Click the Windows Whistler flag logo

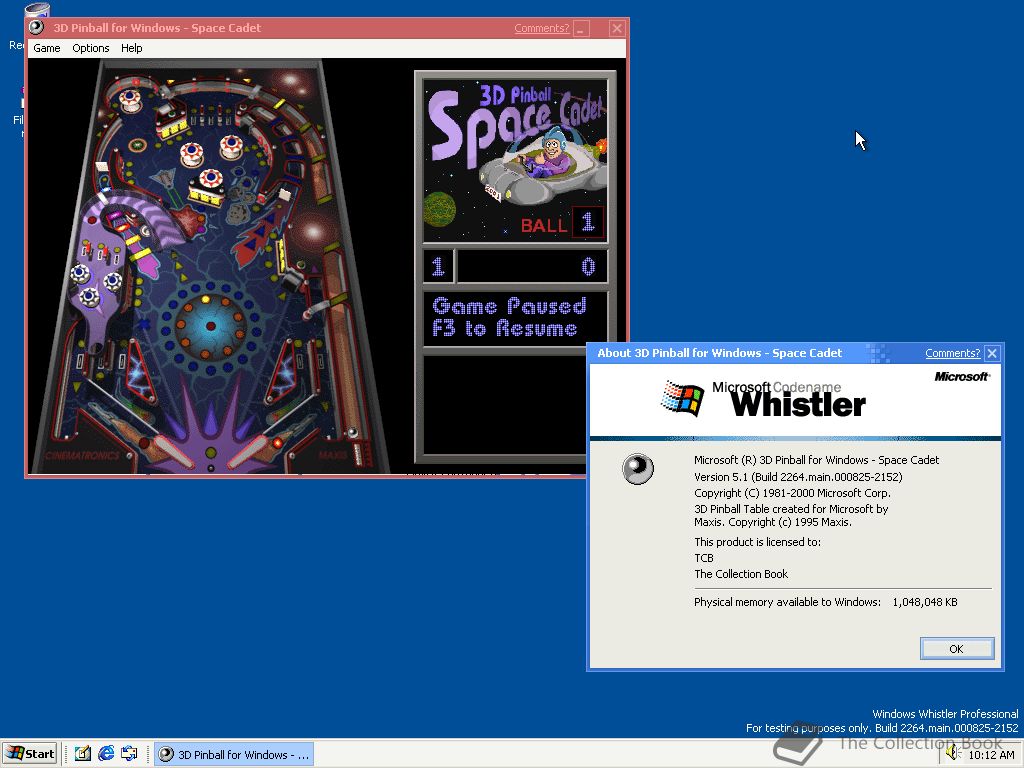682,398
